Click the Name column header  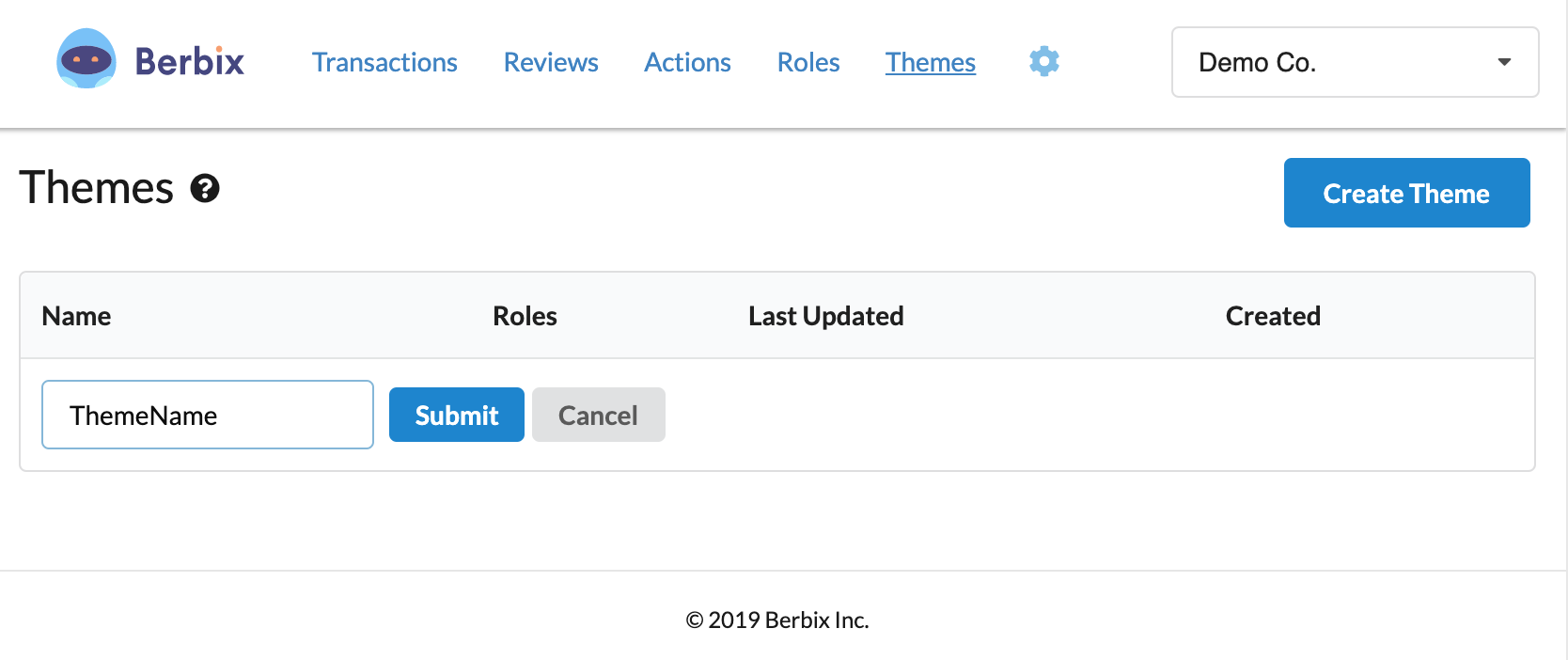coord(76,316)
